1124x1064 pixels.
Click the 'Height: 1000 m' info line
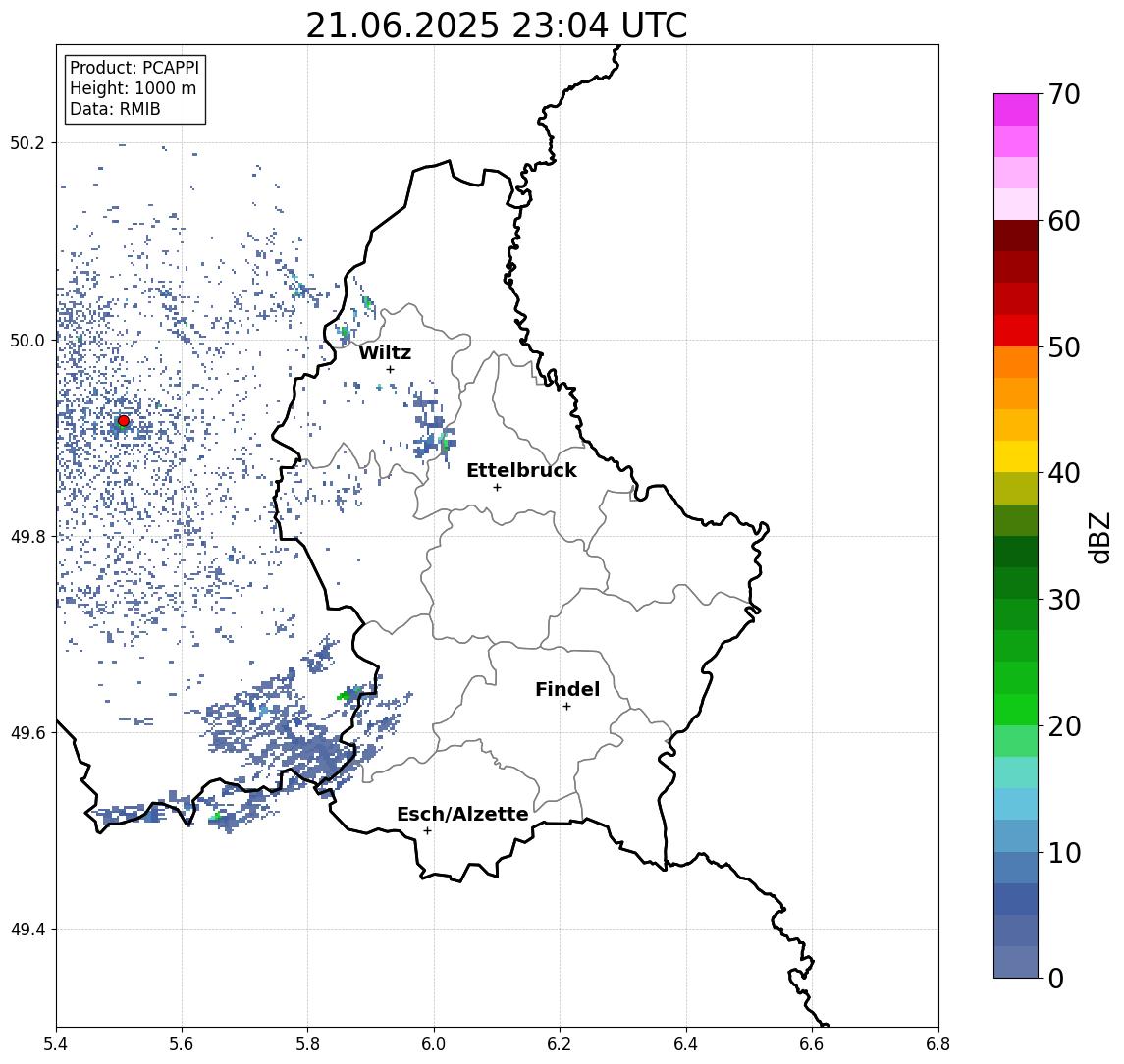[133, 88]
